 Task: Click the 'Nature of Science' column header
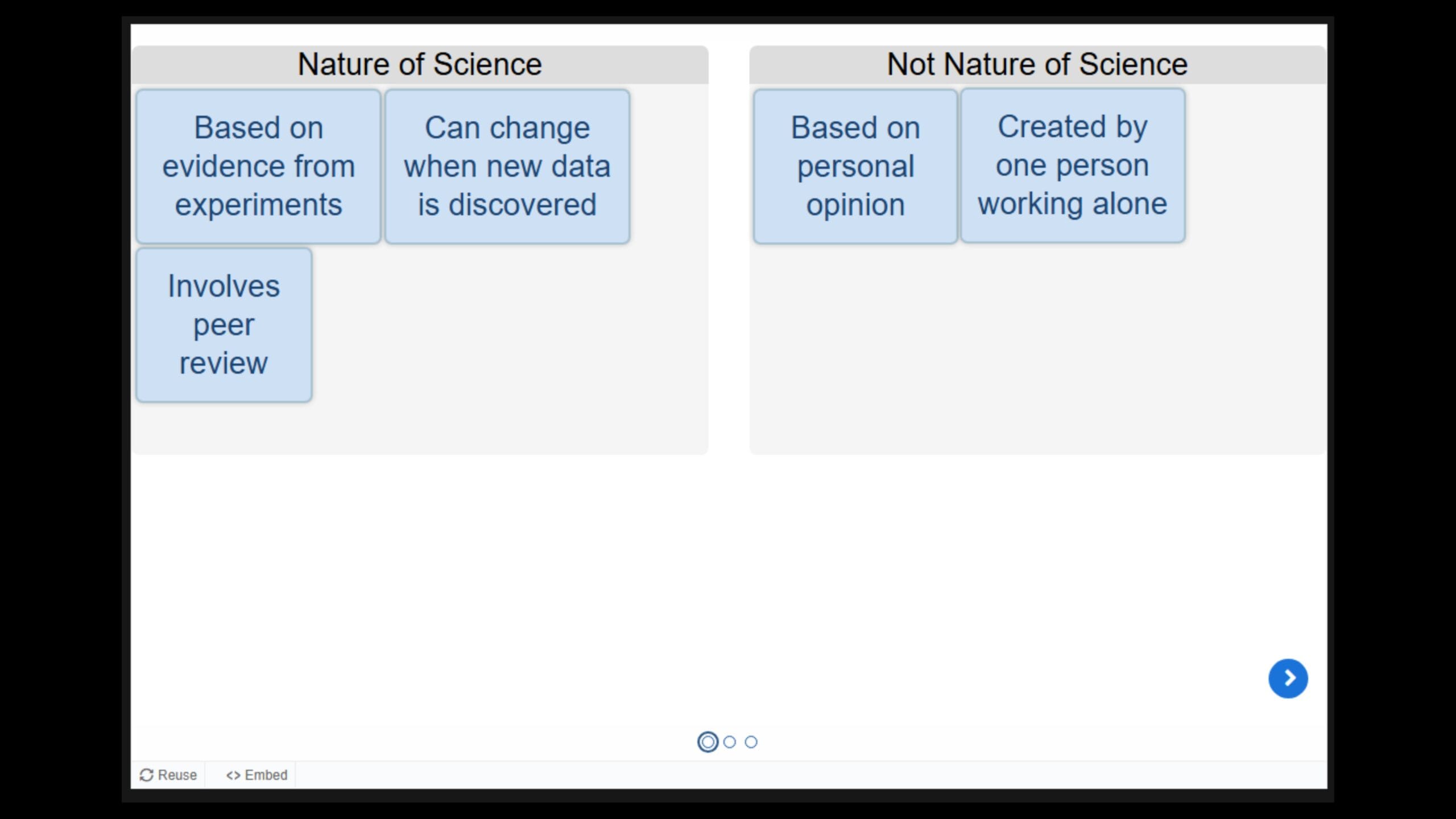tap(420, 63)
